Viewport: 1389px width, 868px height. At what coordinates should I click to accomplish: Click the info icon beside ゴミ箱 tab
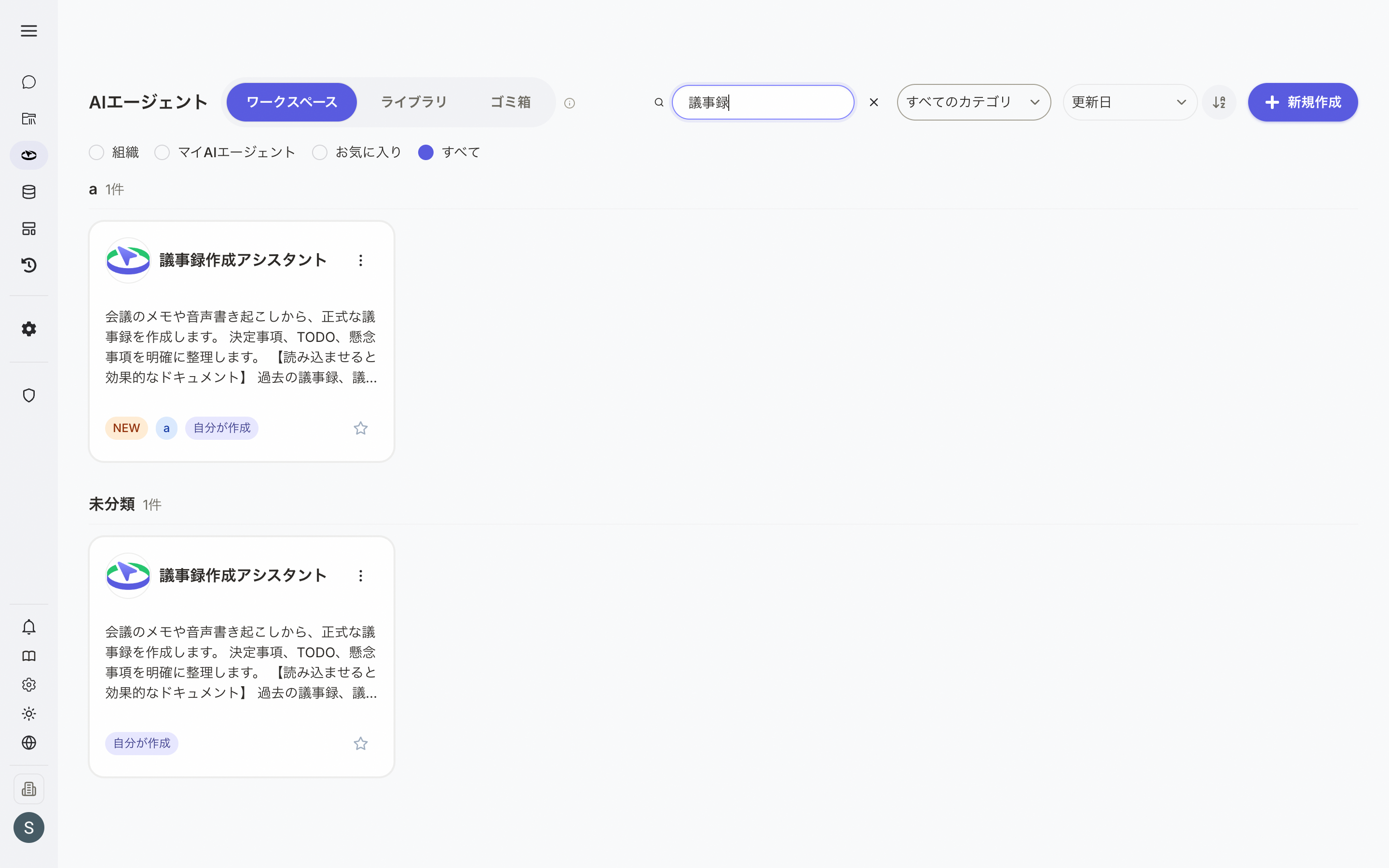(x=570, y=103)
